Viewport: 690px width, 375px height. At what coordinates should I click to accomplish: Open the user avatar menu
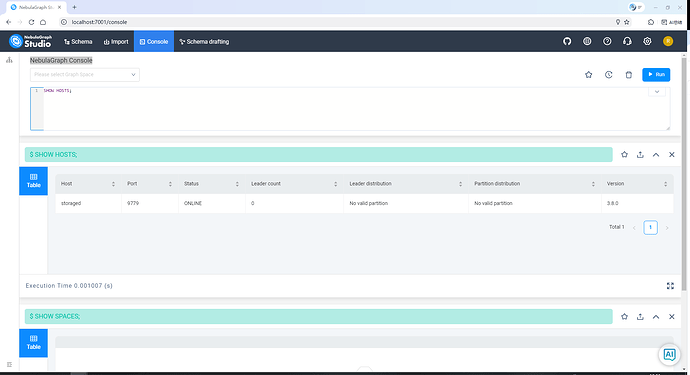(668, 41)
